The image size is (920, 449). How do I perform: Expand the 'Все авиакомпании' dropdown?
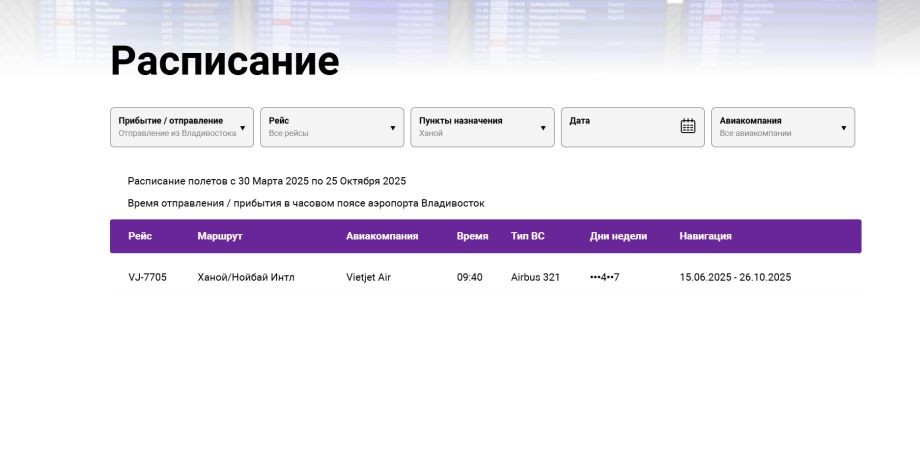pyautogui.click(x=775, y=127)
